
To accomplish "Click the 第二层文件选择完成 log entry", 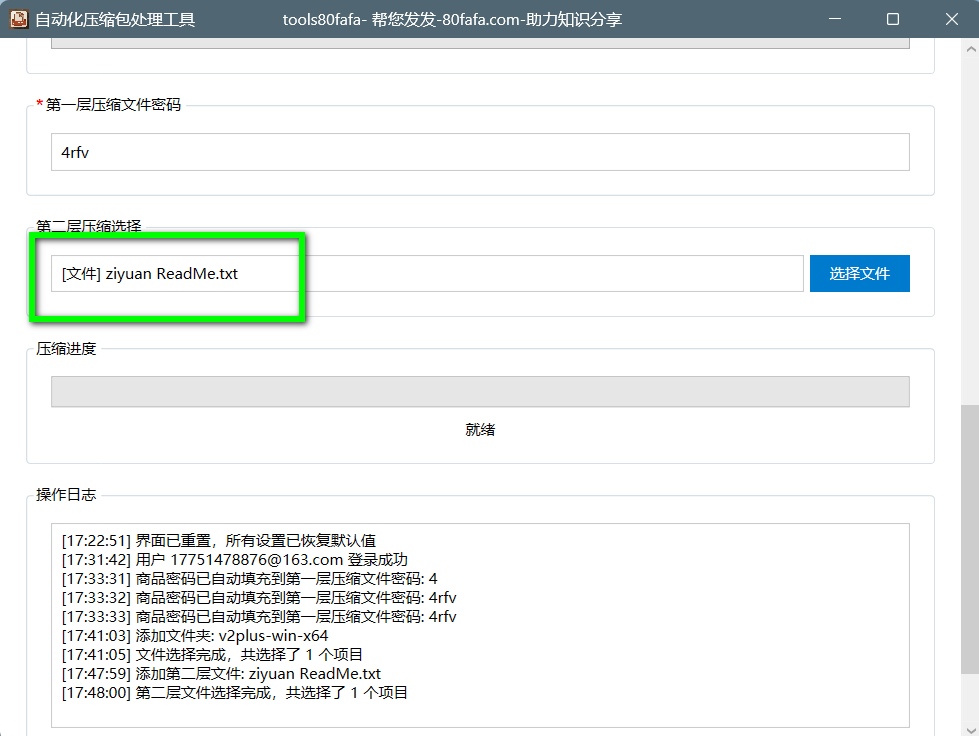I will point(234,692).
